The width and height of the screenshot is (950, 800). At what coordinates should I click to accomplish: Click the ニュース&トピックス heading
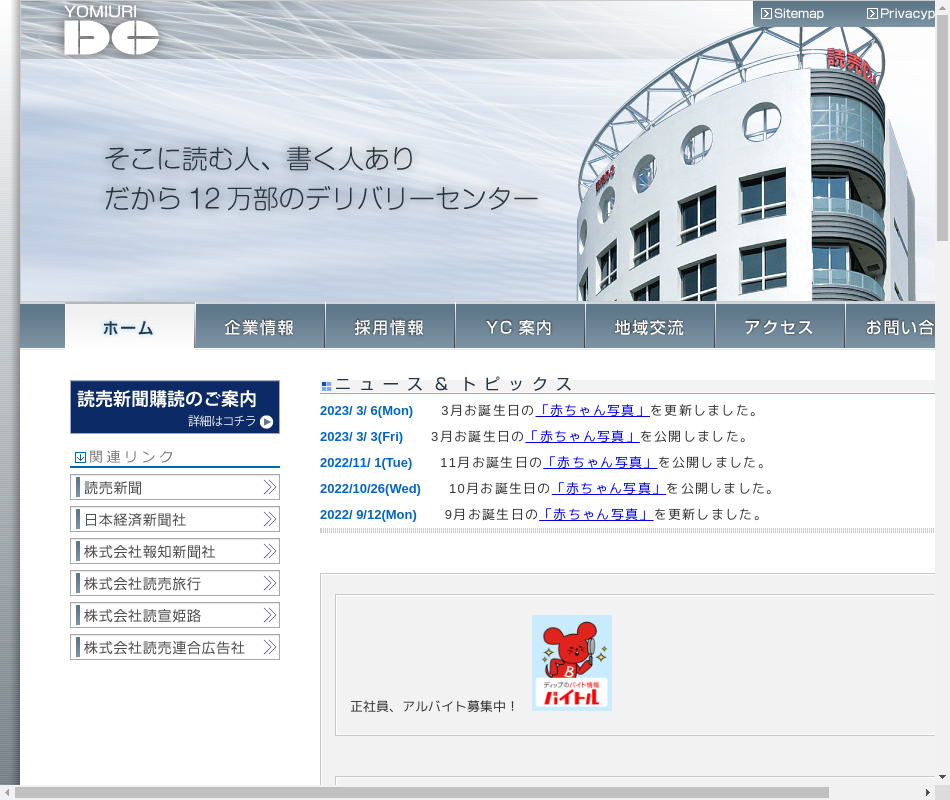tap(453, 384)
